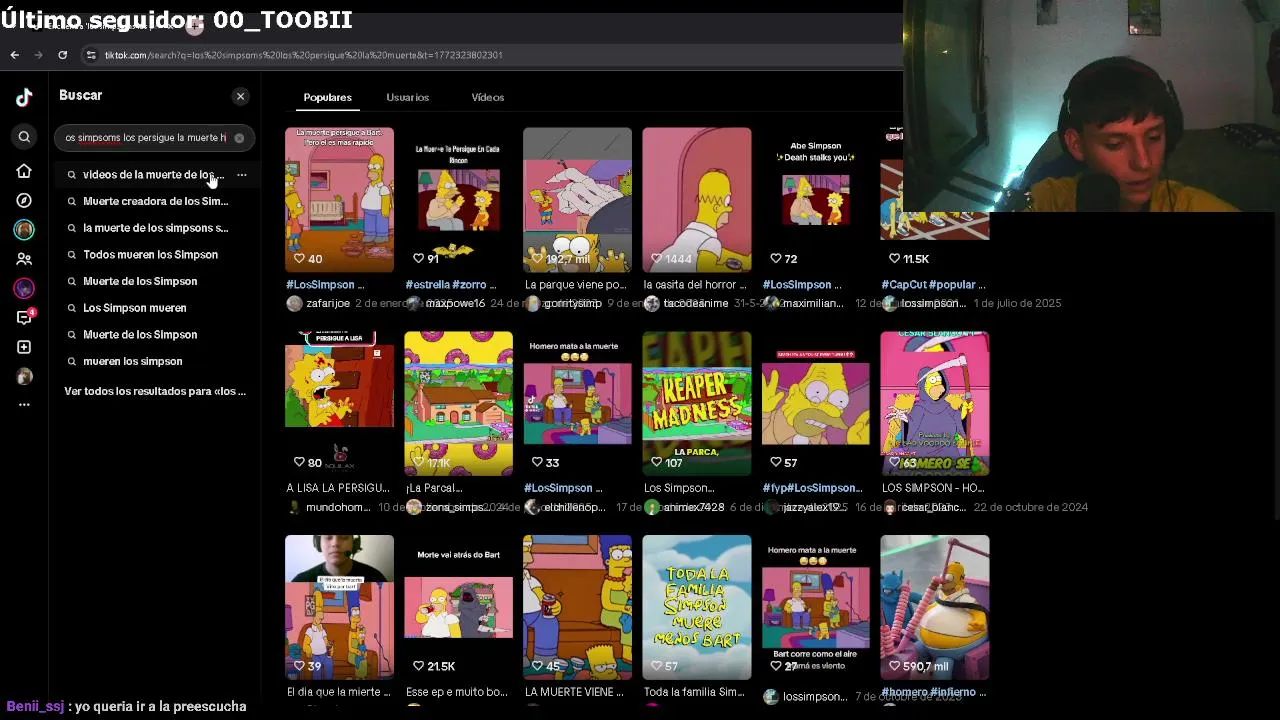Click the browser back arrow
Screen dimensions: 1280x720
tap(14, 55)
